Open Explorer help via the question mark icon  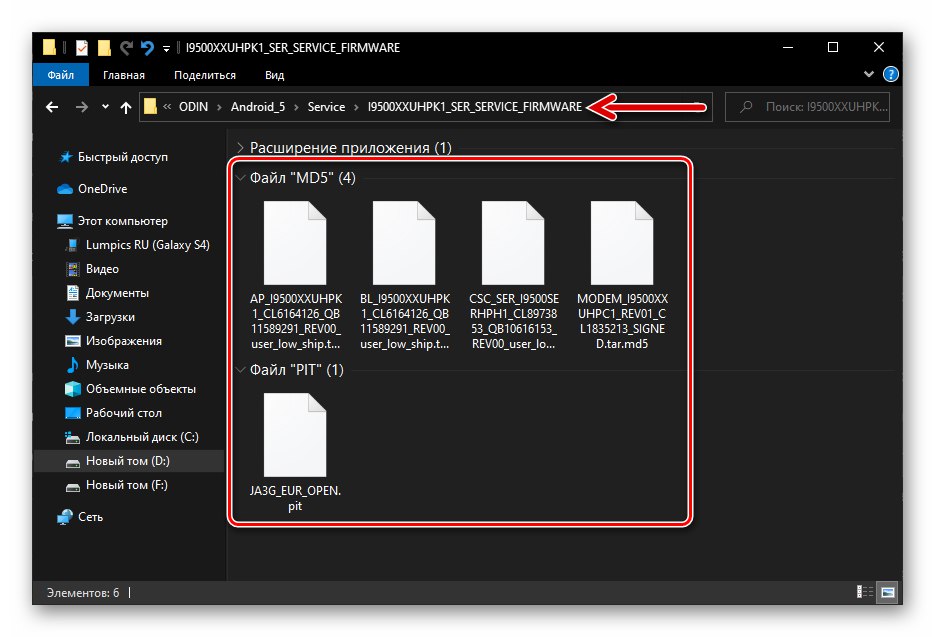[890, 74]
